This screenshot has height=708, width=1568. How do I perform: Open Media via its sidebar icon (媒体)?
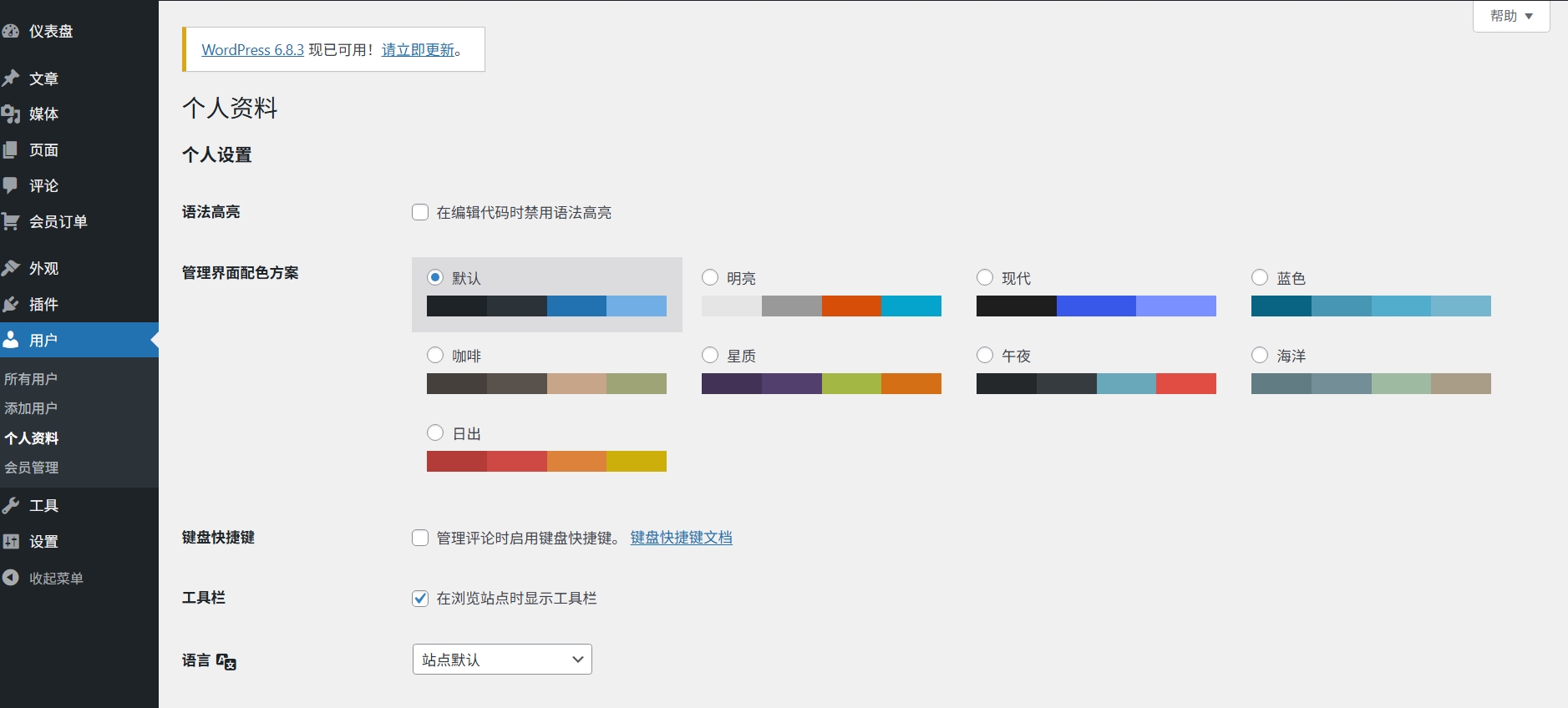coord(11,114)
